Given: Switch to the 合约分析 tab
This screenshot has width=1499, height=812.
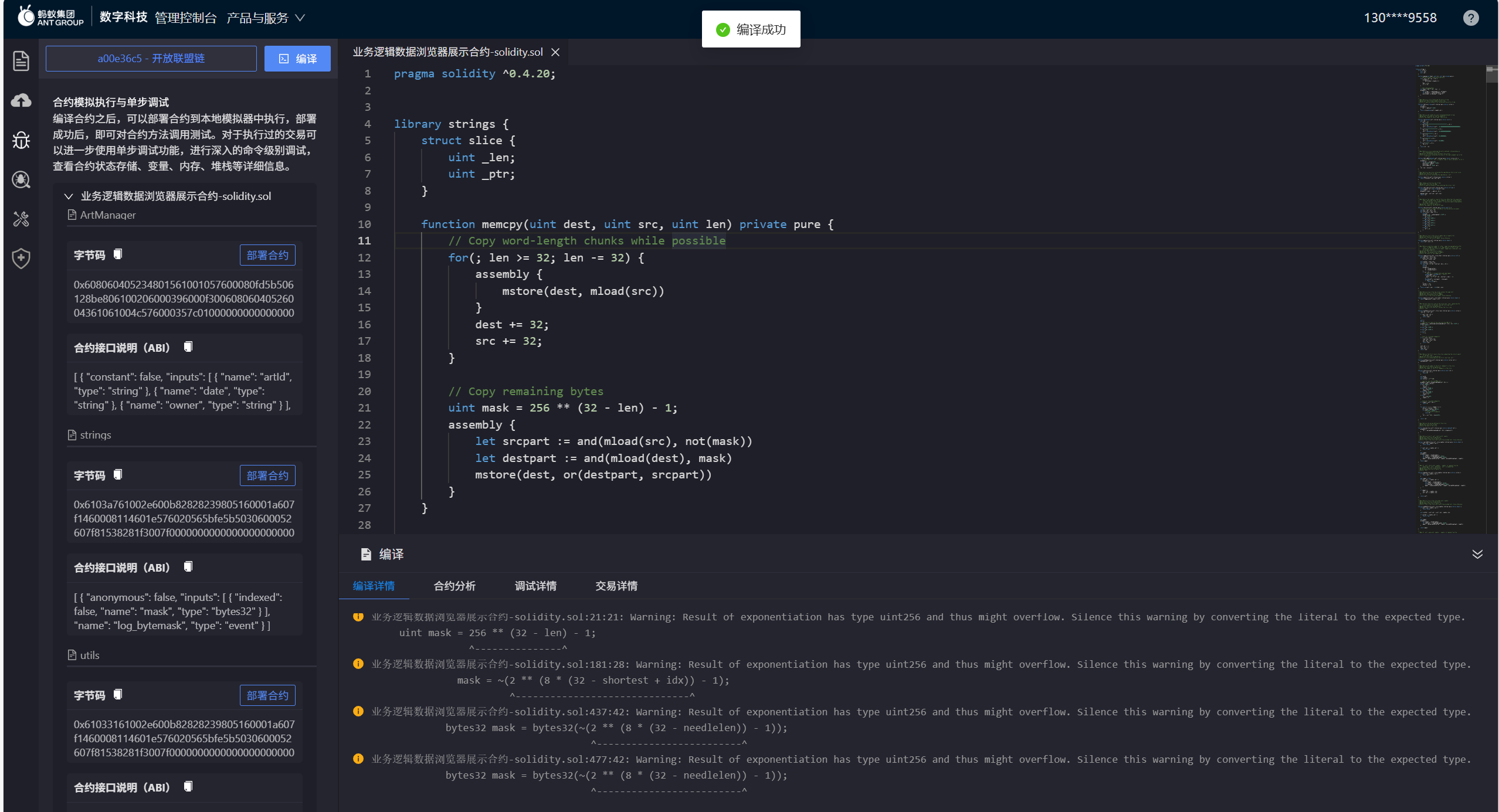Looking at the screenshot, I should click(x=455, y=586).
